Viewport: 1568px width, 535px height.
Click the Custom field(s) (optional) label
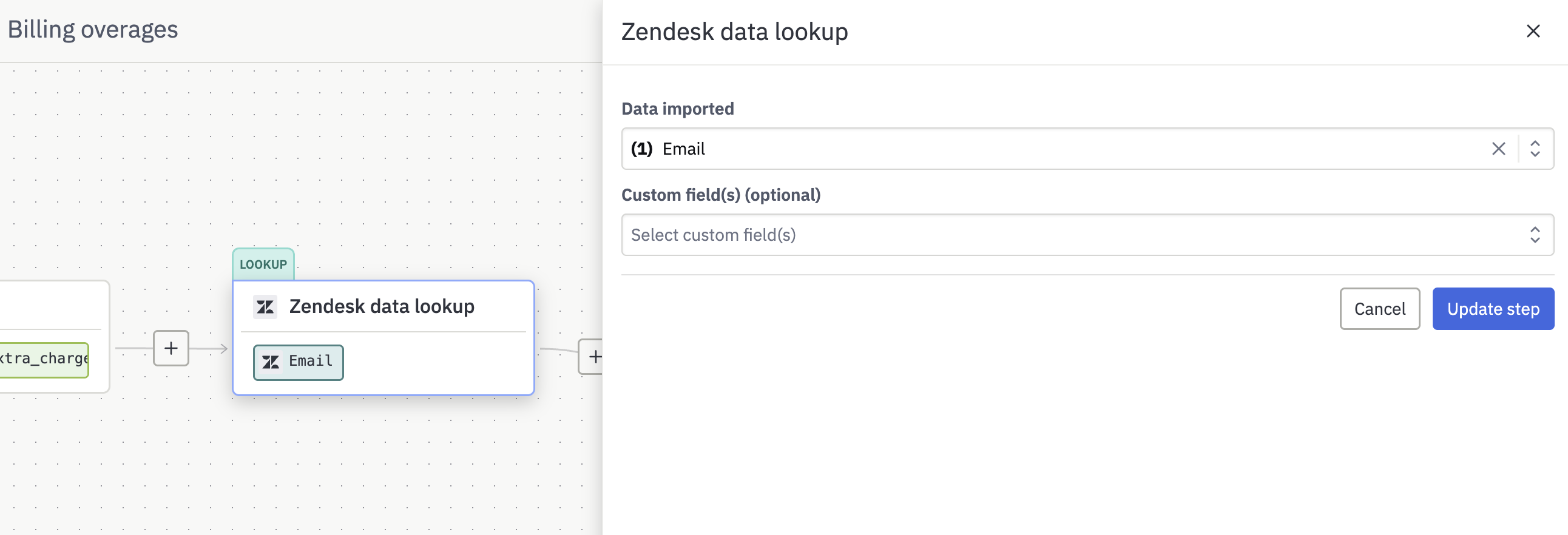point(721,195)
